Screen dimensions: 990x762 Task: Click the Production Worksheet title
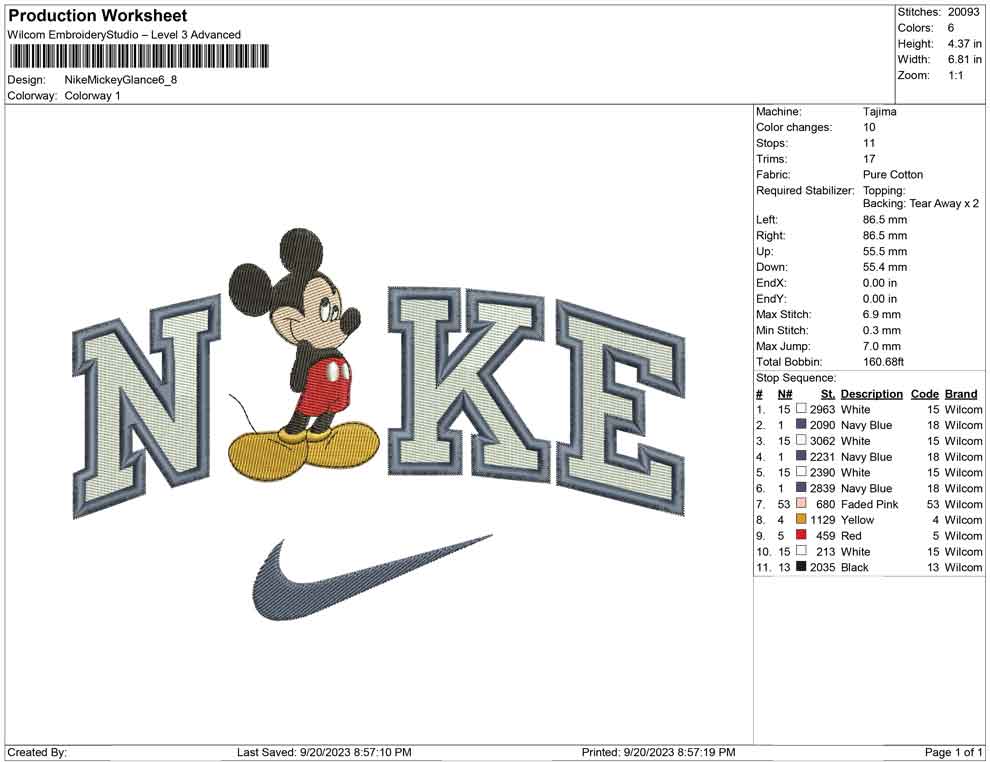coord(98,16)
